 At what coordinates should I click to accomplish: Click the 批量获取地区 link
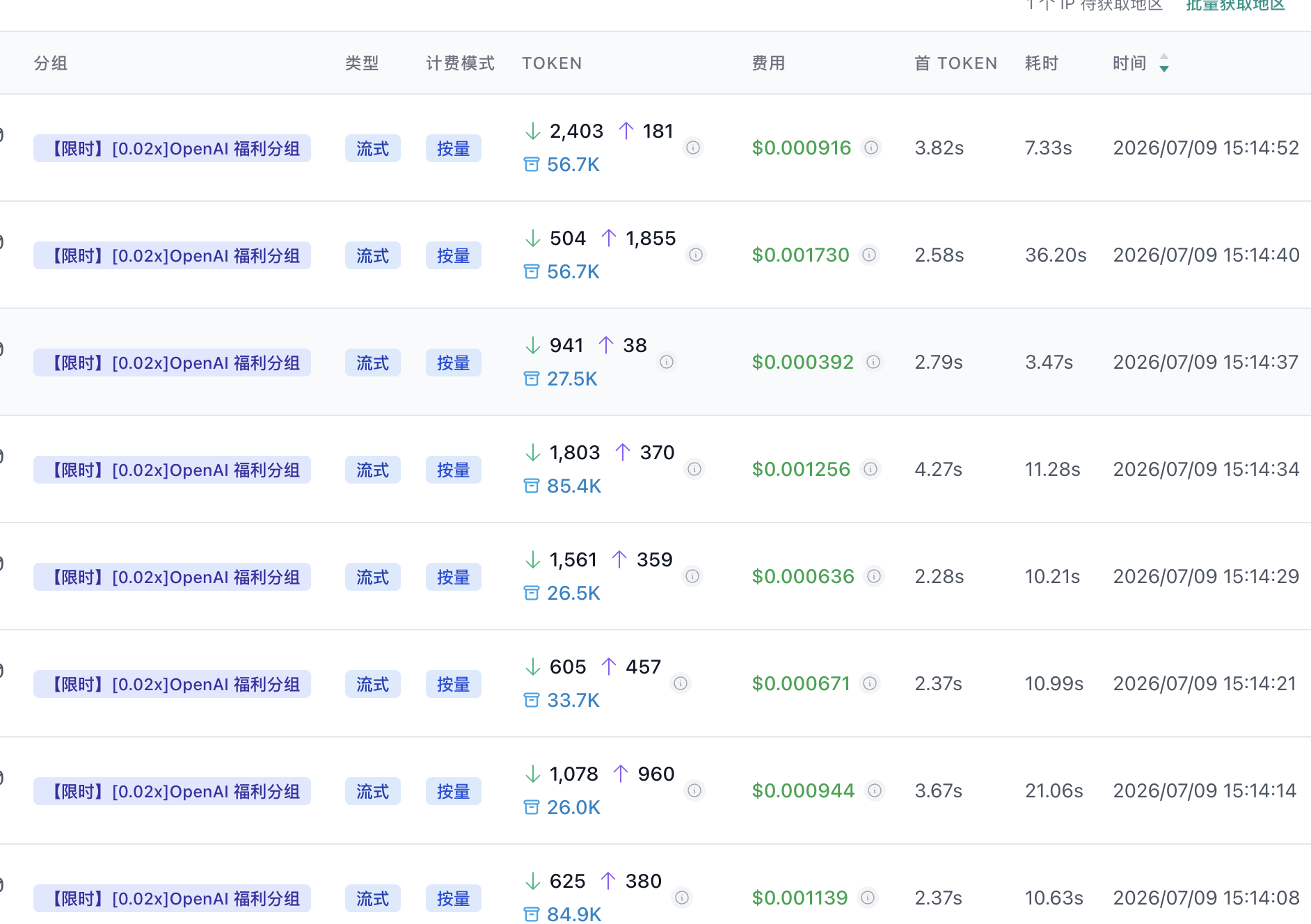click(x=1235, y=6)
